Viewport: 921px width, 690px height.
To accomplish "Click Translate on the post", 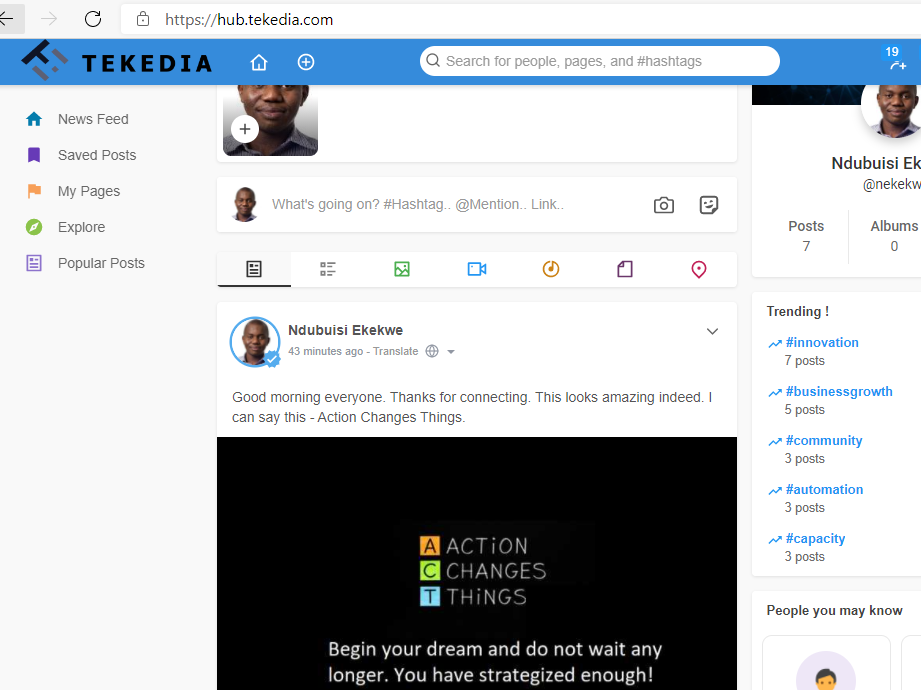I will (395, 352).
